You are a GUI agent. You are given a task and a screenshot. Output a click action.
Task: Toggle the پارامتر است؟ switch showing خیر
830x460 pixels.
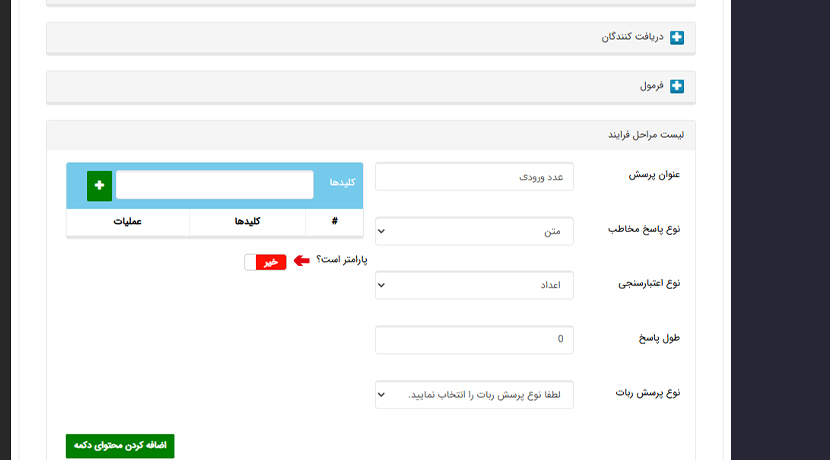click(x=265, y=262)
